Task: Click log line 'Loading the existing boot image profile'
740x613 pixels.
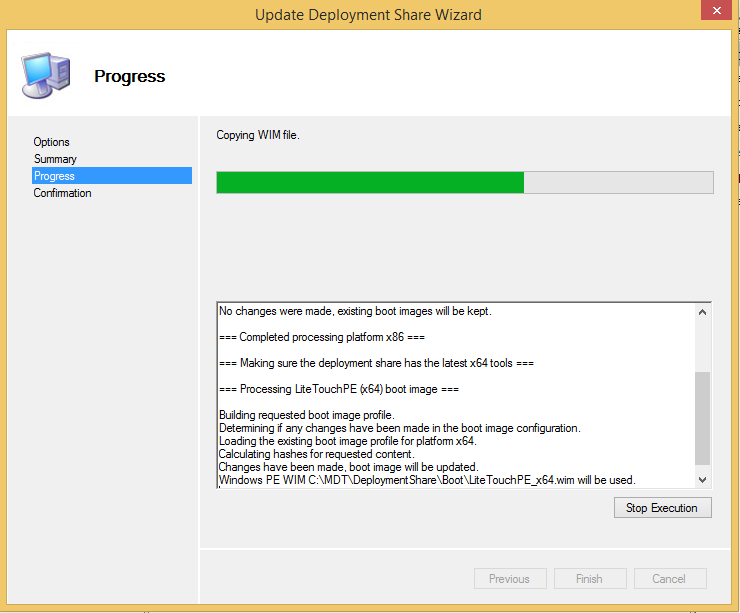Action: pos(348,441)
